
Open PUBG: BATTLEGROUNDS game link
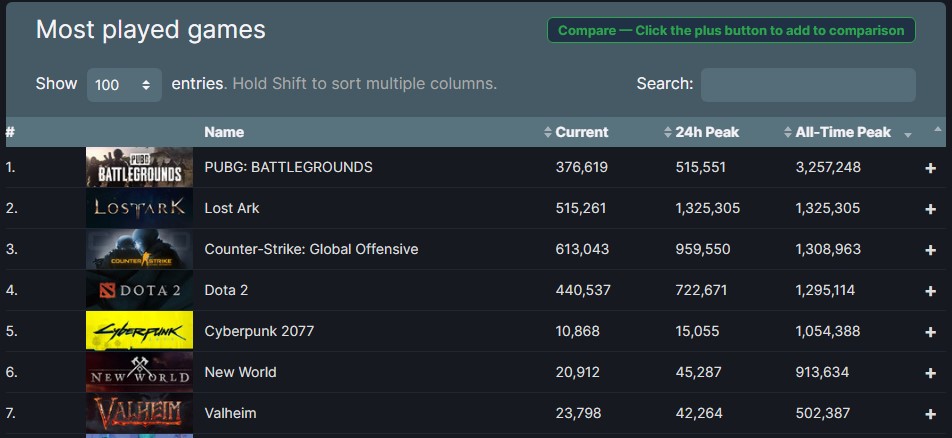288,166
